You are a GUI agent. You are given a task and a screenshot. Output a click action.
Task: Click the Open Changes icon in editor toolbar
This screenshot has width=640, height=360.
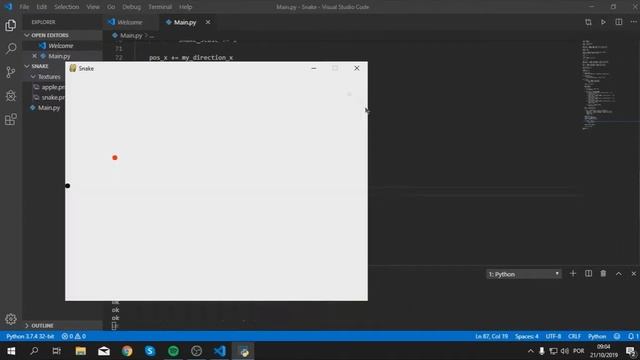click(x=588, y=22)
